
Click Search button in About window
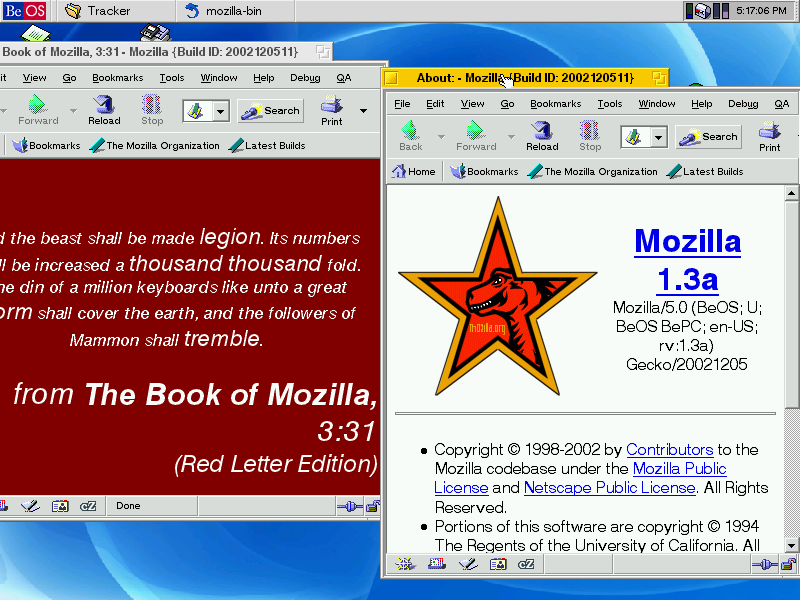(x=709, y=137)
